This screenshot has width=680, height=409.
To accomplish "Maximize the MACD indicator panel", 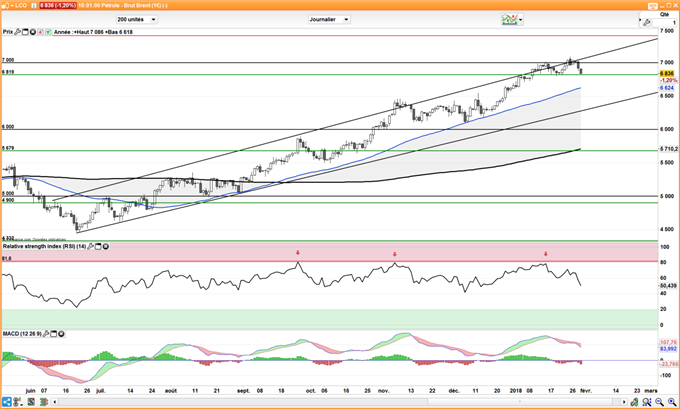I will coord(54,334).
